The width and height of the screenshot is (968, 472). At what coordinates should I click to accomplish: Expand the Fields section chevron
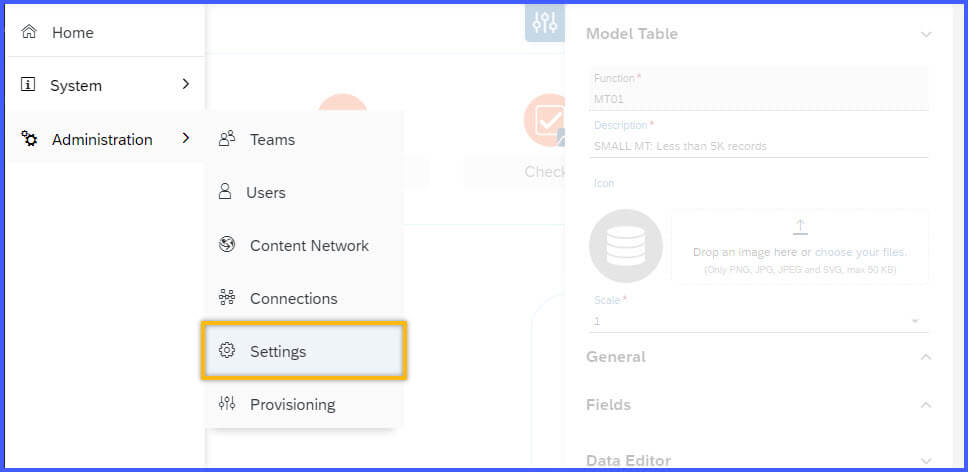coord(926,405)
